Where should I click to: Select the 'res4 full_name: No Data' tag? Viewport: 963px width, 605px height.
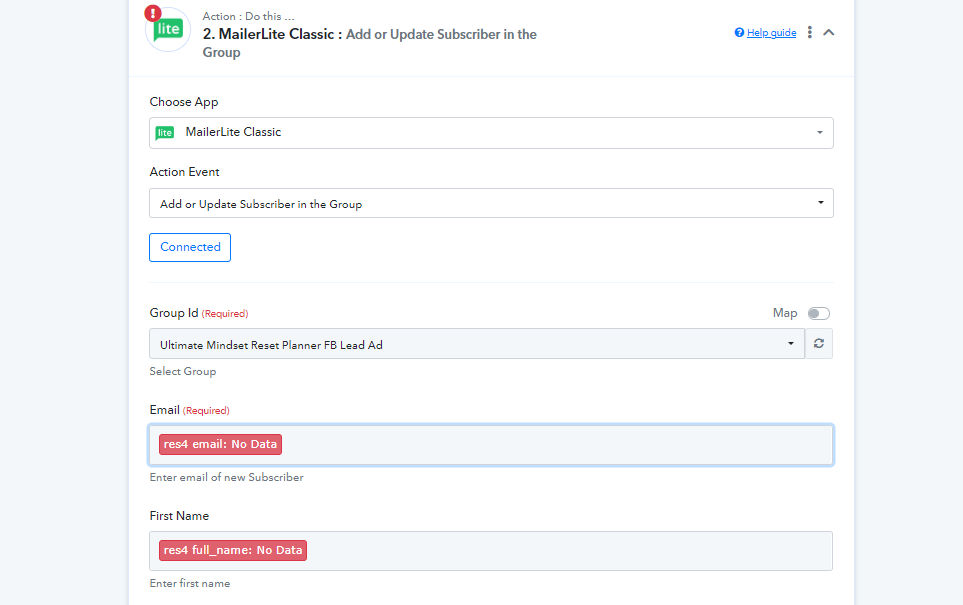(233, 550)
